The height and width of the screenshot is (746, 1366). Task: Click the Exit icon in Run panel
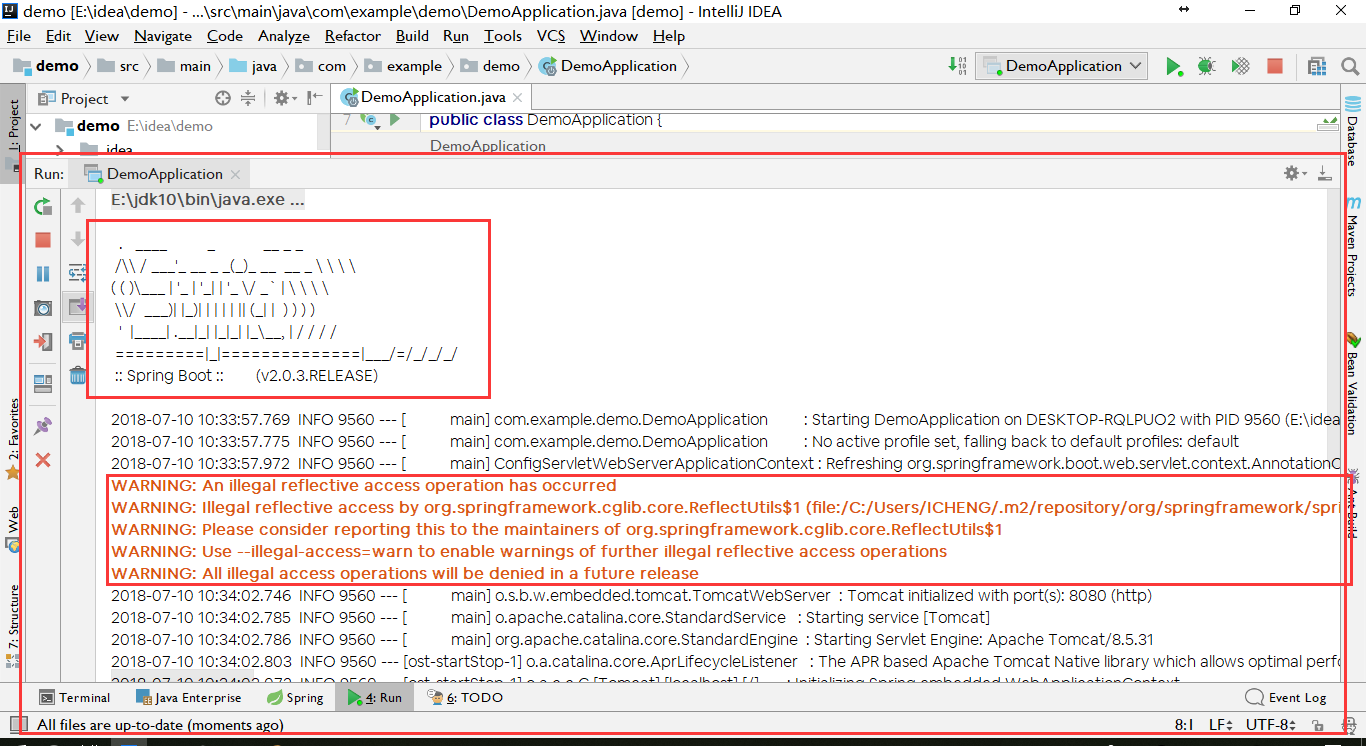pyautogui.click(x=43, y=342)
